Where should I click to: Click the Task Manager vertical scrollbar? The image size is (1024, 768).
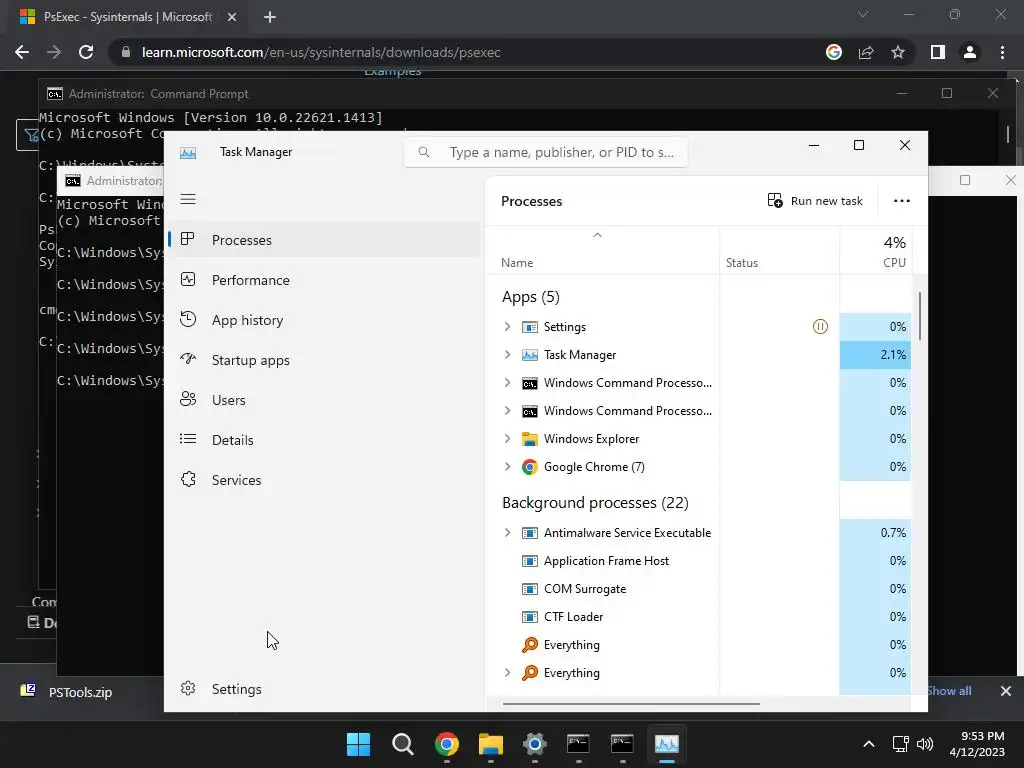point(920,316)
